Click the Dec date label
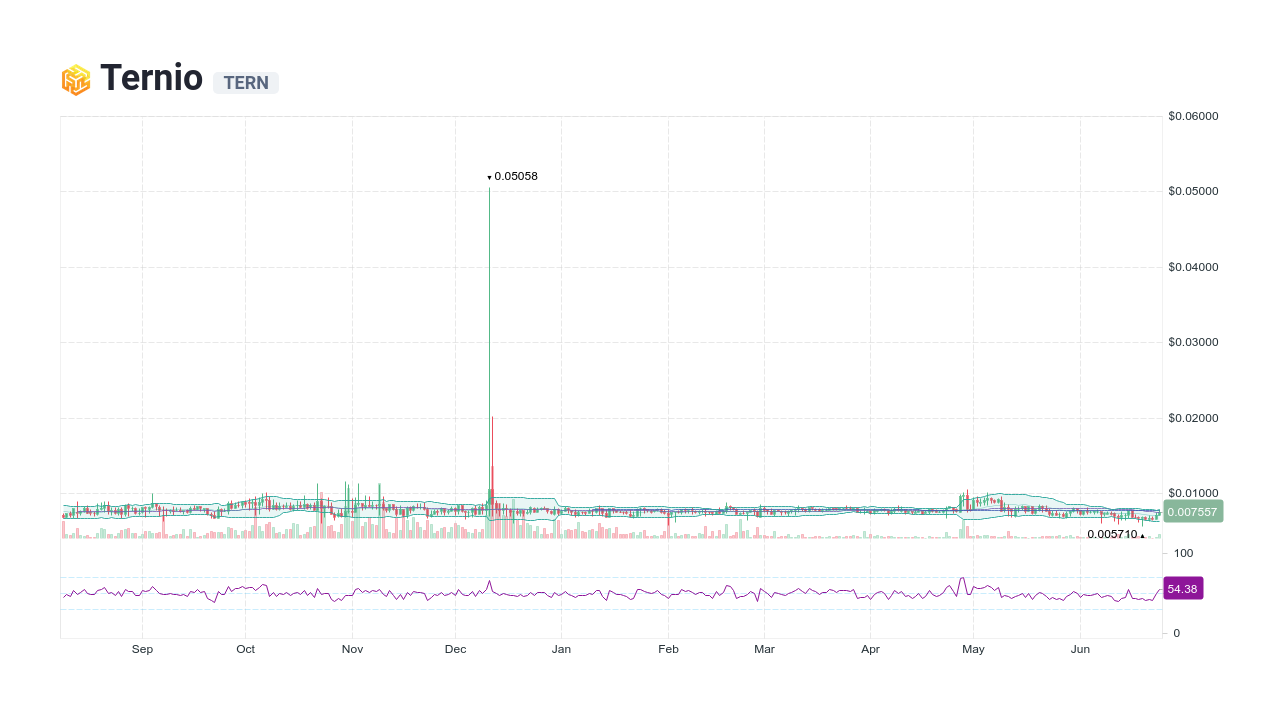This screenshot has height=720, width=1280. click(x=455, y=649)
